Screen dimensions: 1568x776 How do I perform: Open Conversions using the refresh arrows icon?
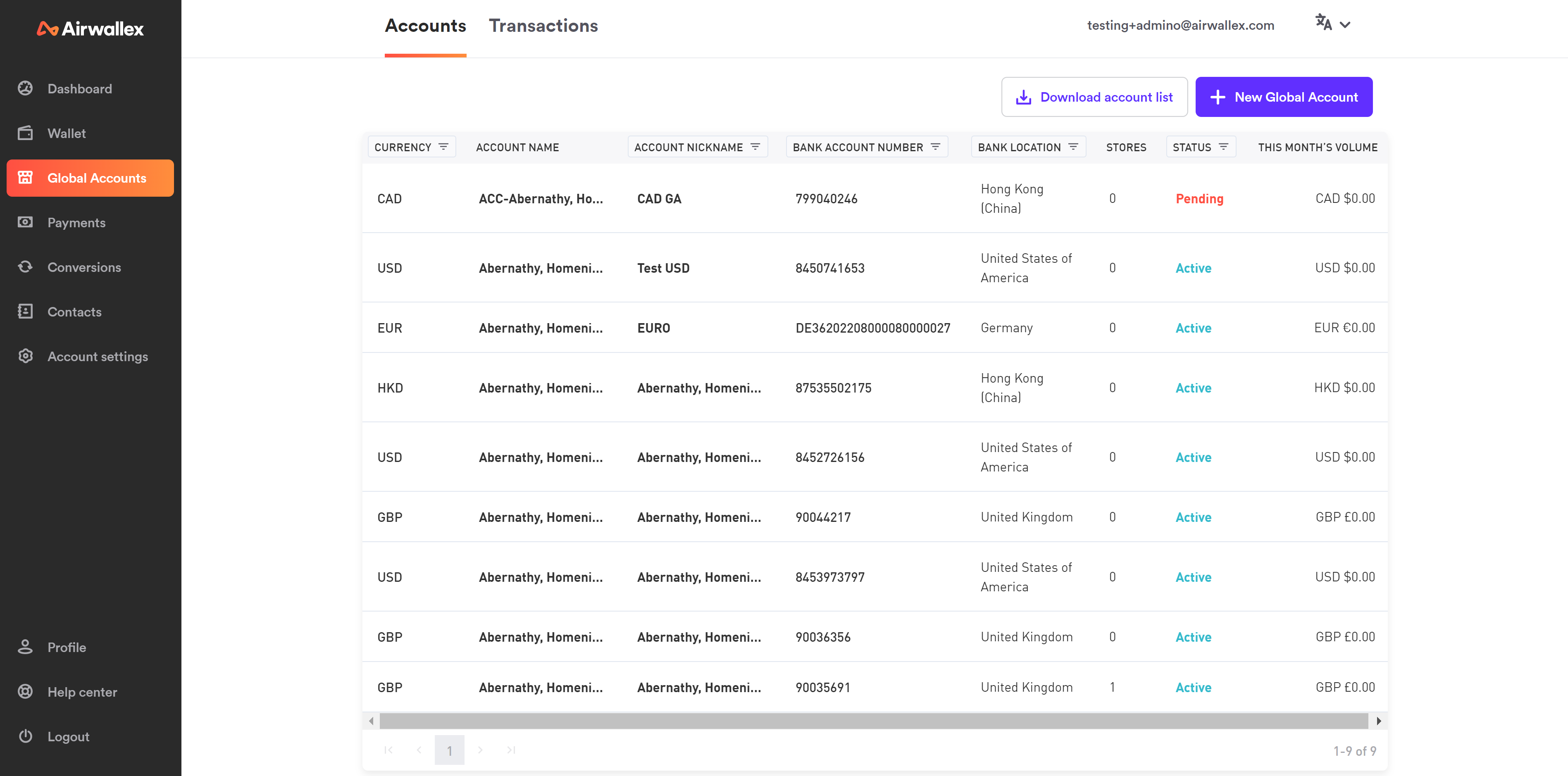(26, 267)
